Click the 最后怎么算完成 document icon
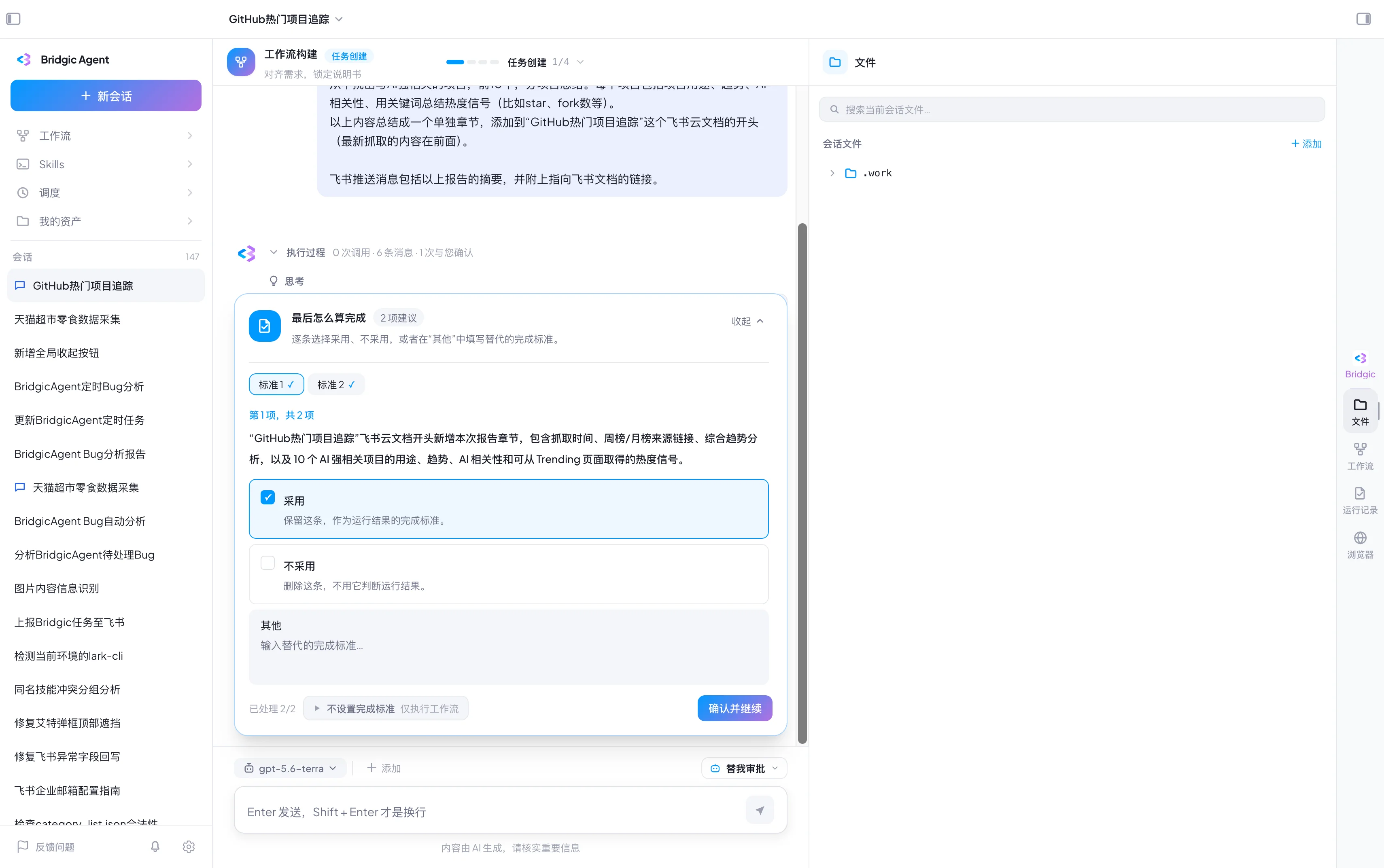Screen dimensions: 1384x868 pyautogui.click(x=265, y=326)
